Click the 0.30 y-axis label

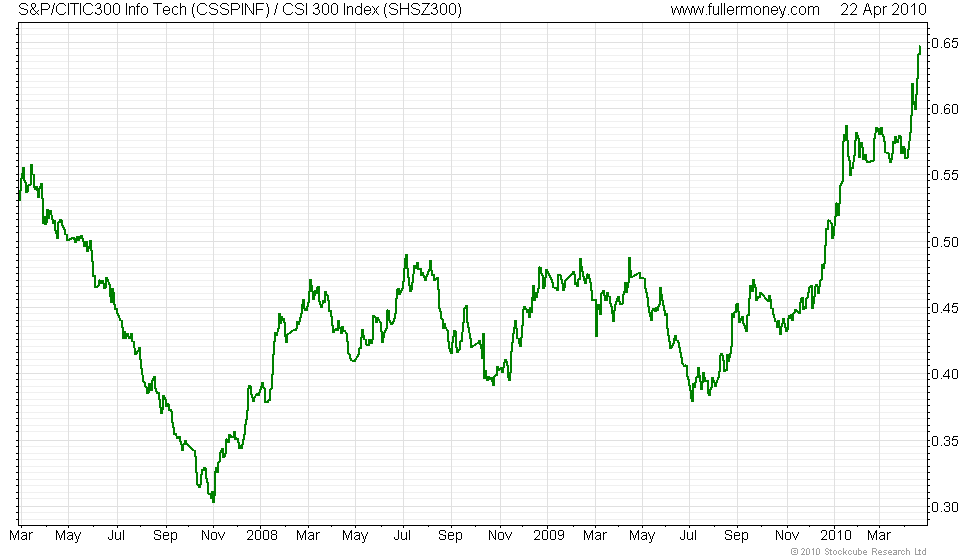[x=944, y=507]
